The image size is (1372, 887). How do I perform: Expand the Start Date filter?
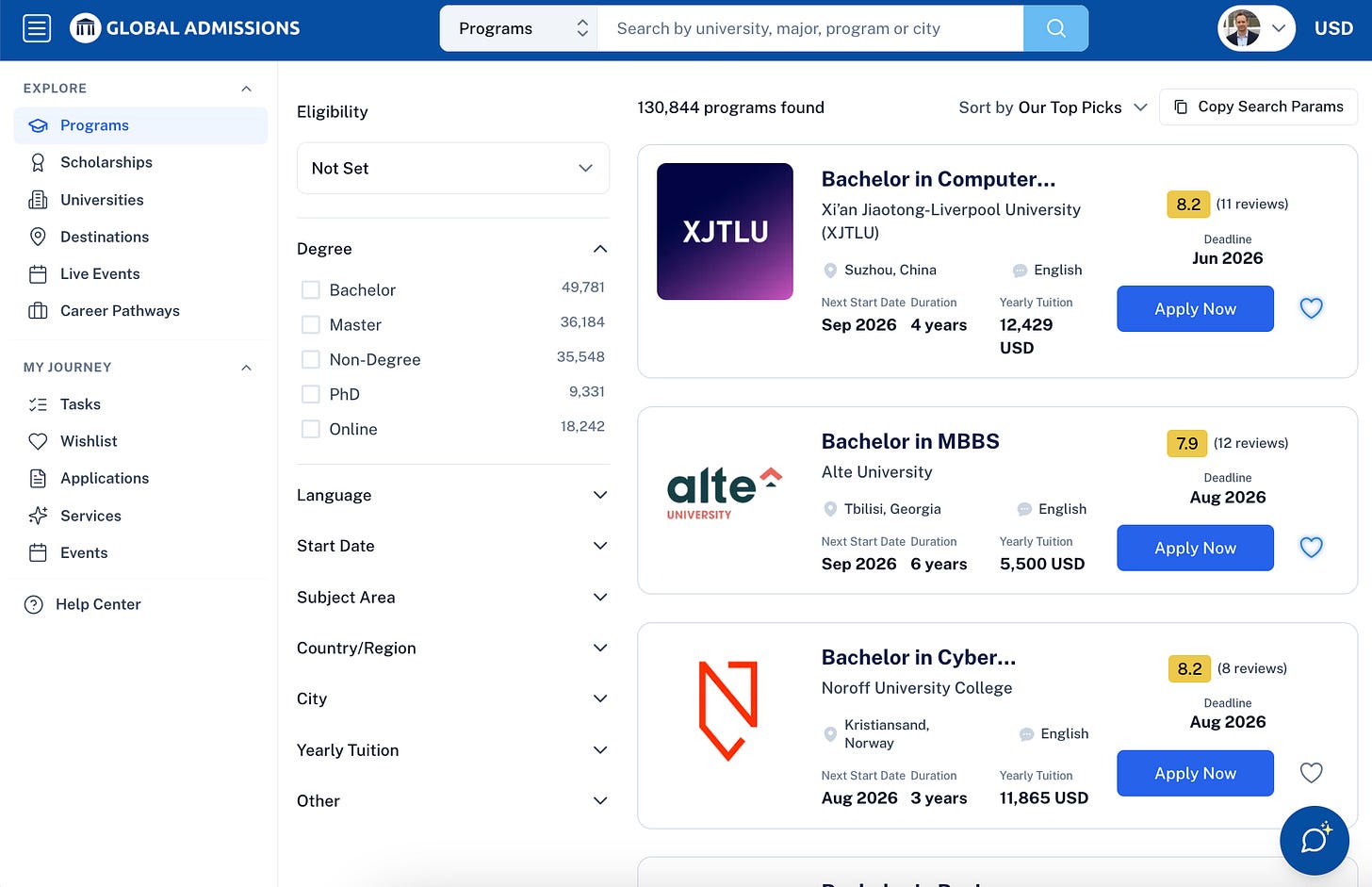click(x=600, y=546)
